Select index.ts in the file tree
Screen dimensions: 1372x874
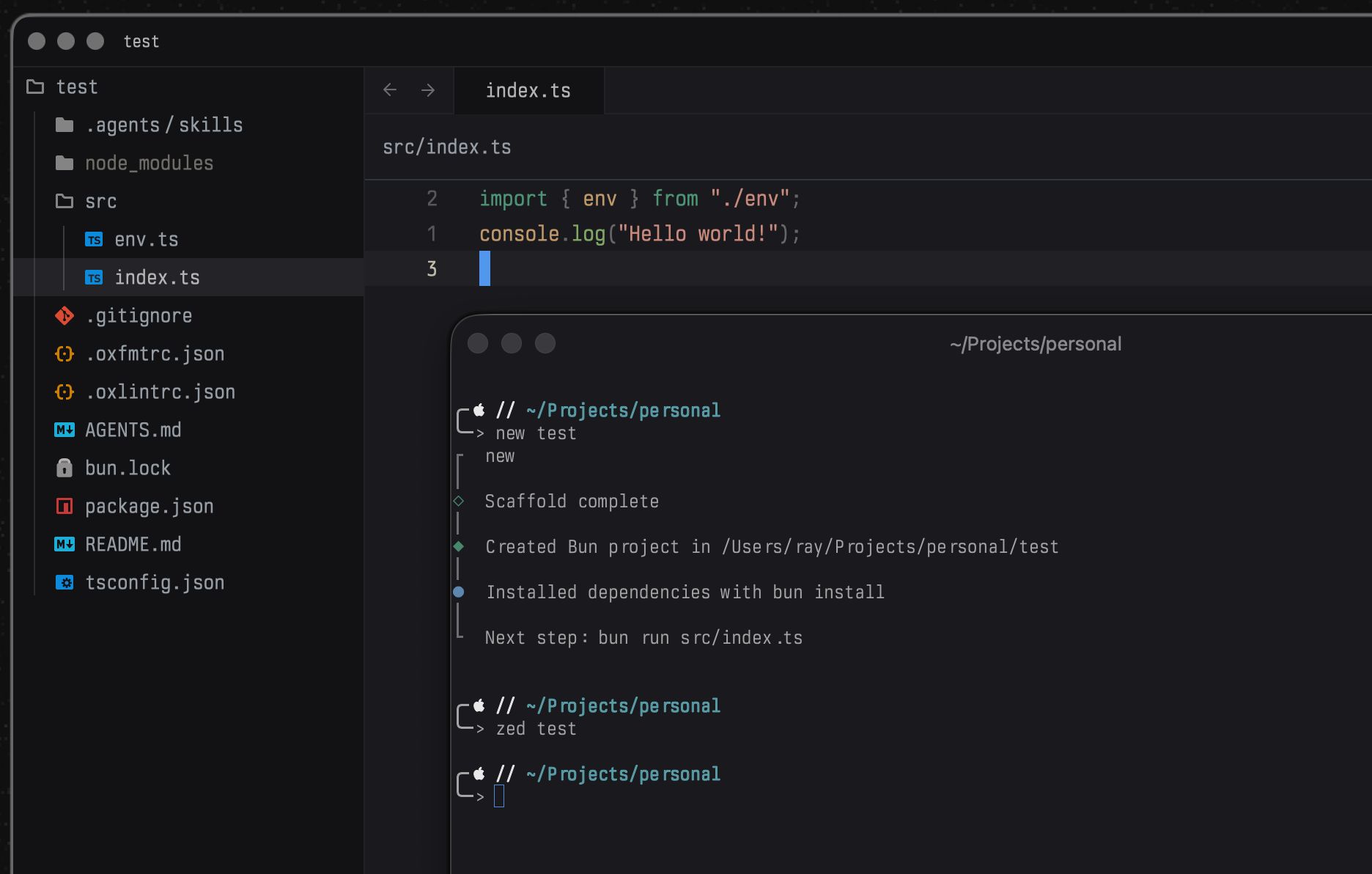[157, 278]
